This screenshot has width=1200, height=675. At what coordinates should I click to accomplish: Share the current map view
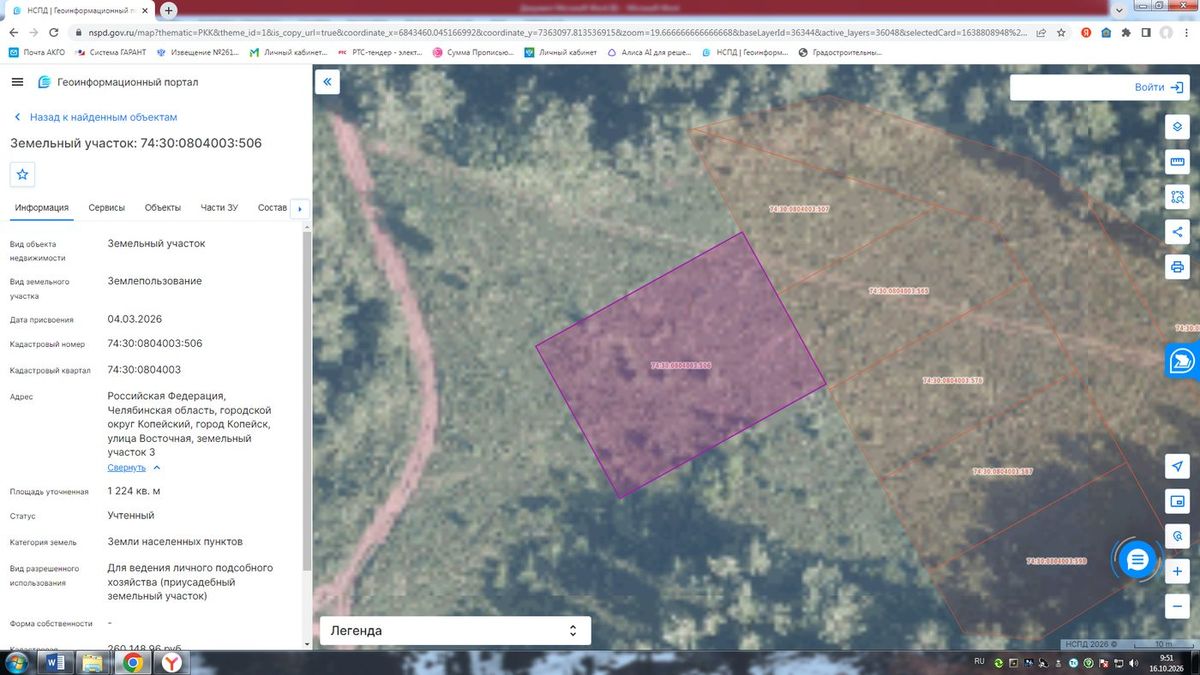[x=1177, y=232]
